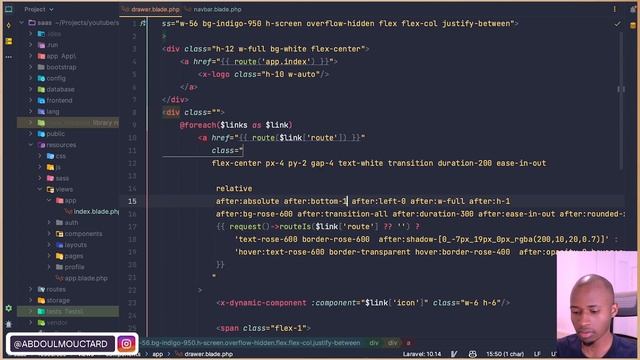Click line number 15 in the gutter
Image resolution: width=640 pixels, height=360 pixels.
(132, 201)
